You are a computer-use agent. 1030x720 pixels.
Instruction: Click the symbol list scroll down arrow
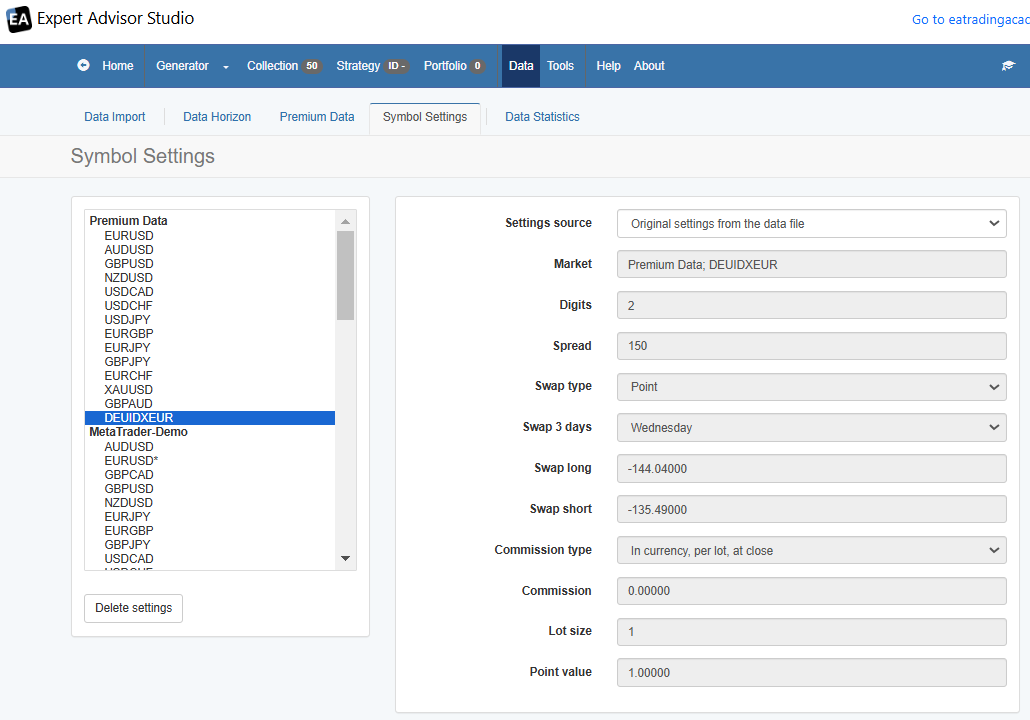coord(346,558)
